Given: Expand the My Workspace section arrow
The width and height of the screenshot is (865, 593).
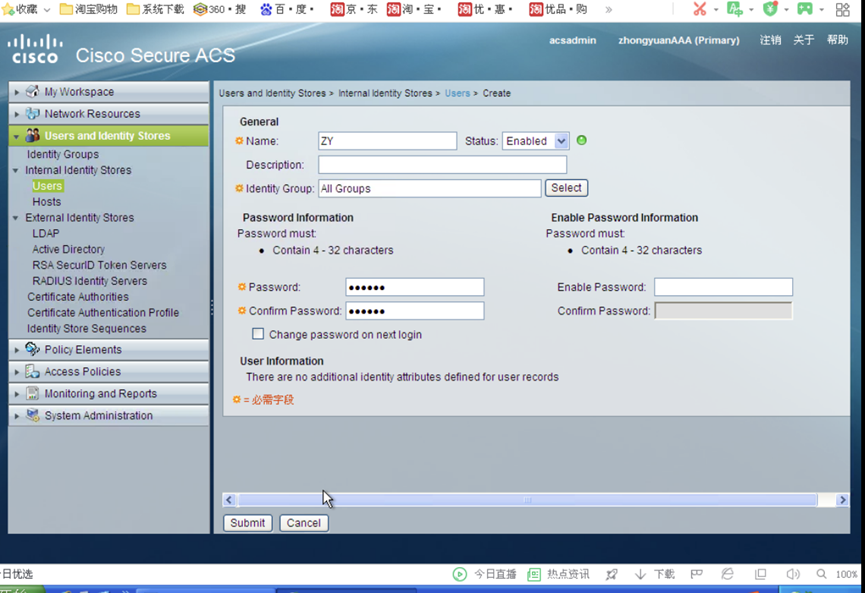Looking at the screenshot, I should [17, 92].
